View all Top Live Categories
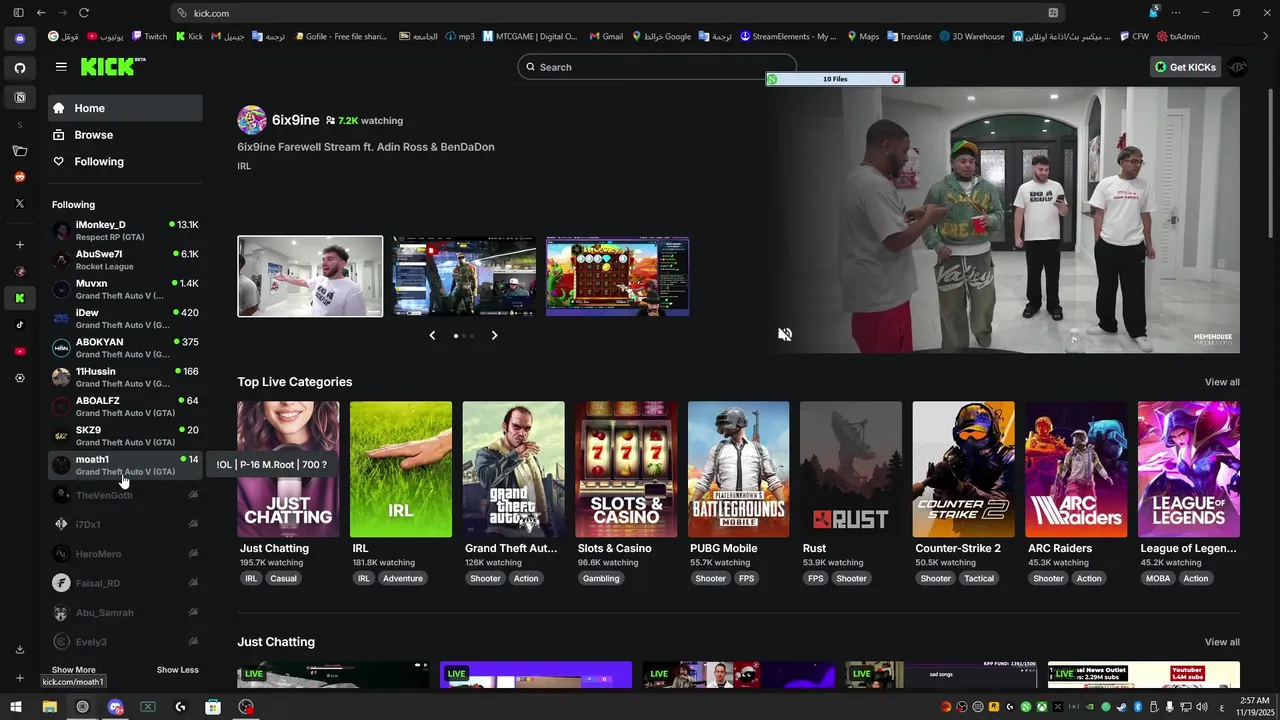 tap(1222, 382)
